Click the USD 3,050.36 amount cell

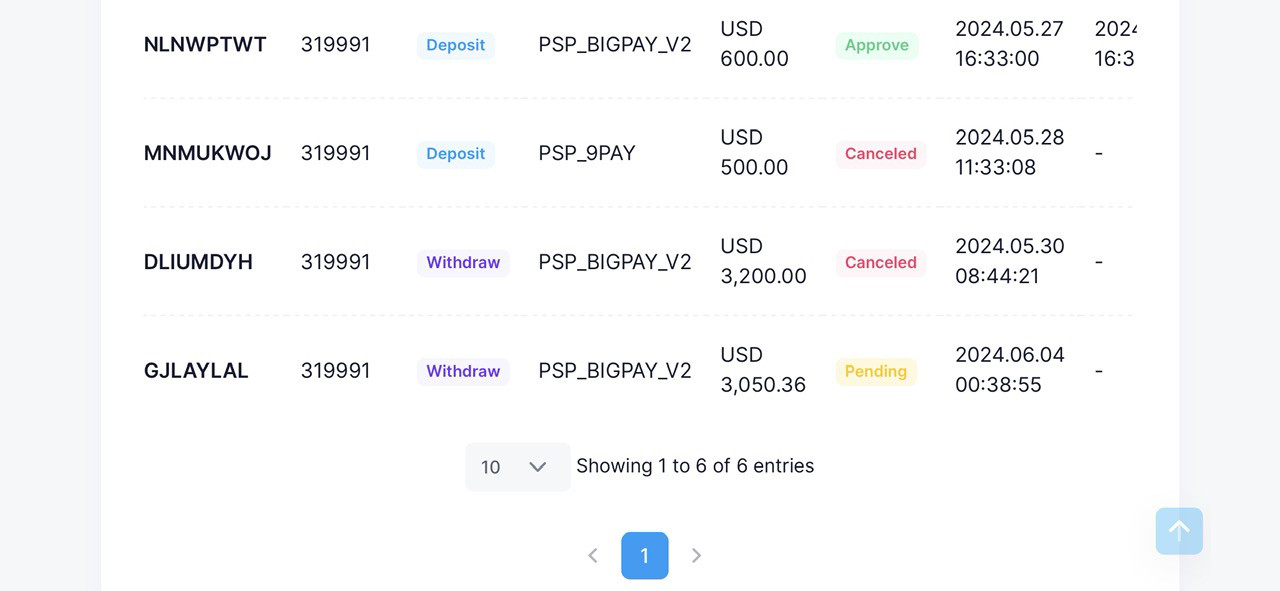[x=763, y=370]
